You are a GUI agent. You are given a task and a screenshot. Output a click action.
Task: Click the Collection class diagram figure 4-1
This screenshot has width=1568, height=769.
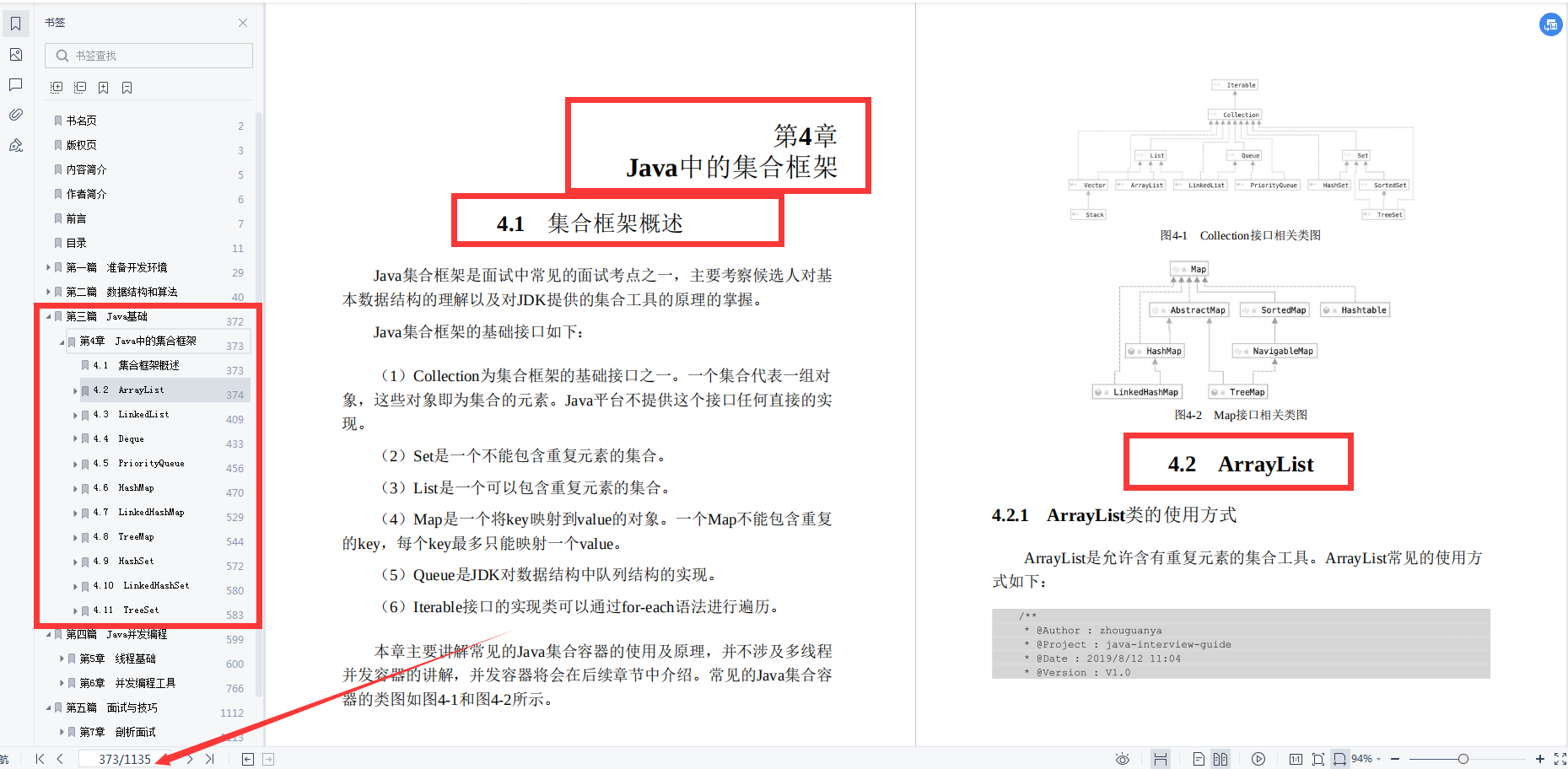pos(1240,150)
